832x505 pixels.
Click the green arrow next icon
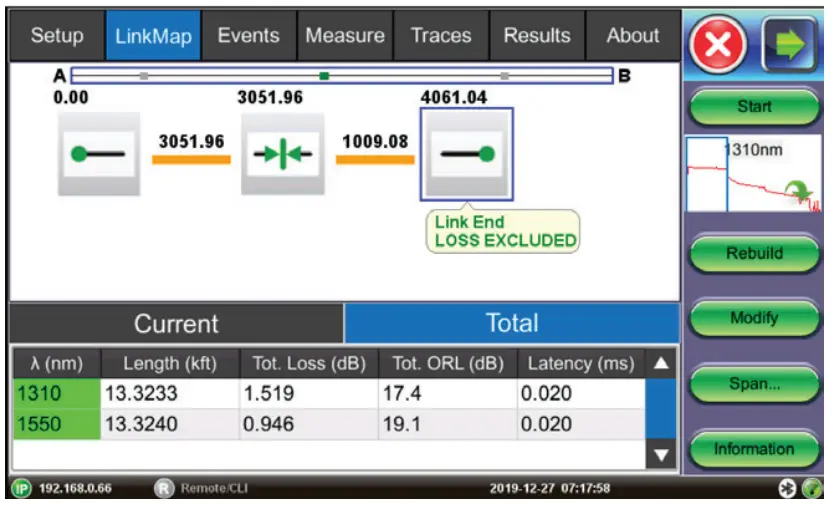[790, 45]
